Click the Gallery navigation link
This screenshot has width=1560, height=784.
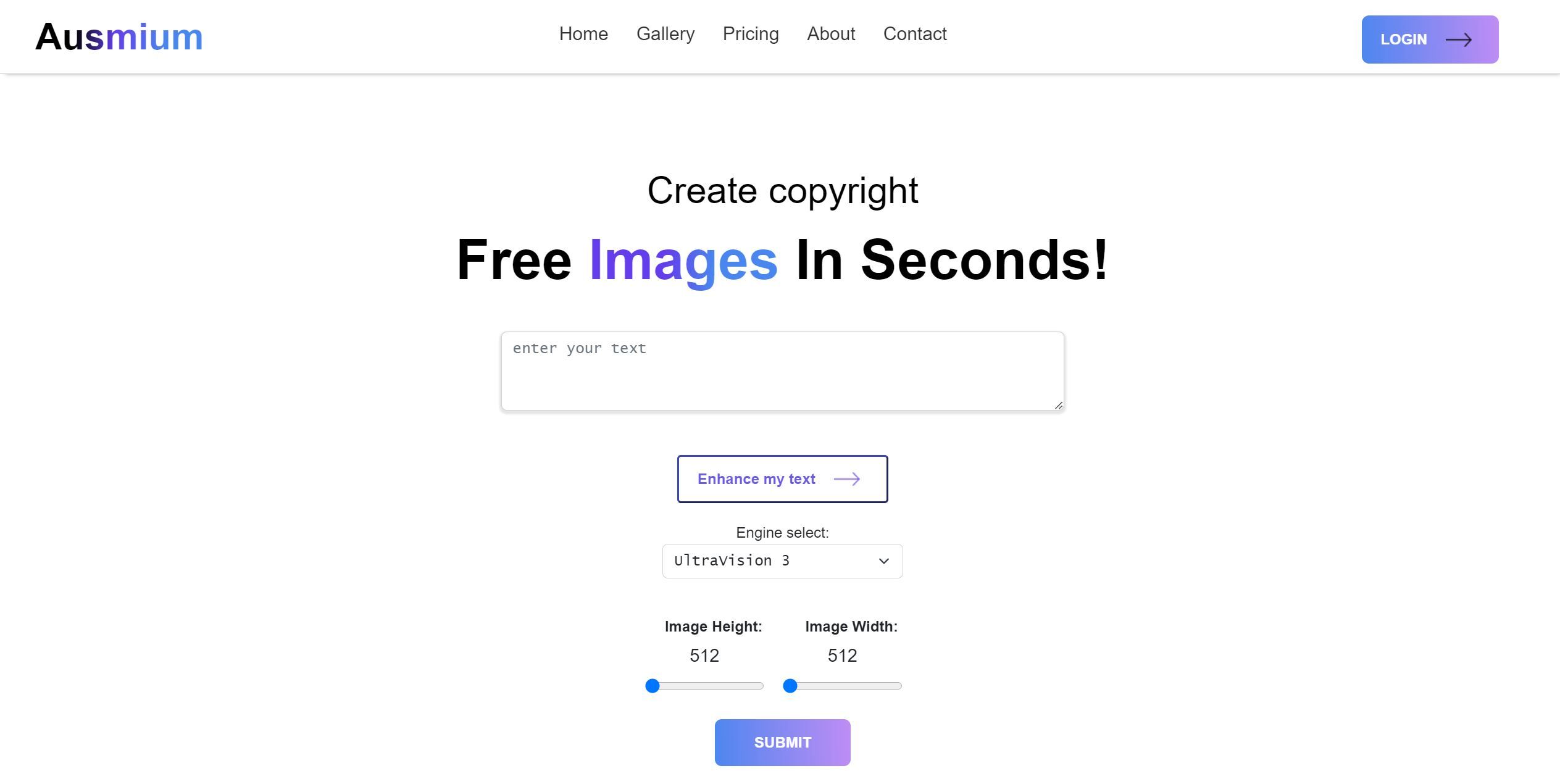pyautogui.click(x=665, y=34)
